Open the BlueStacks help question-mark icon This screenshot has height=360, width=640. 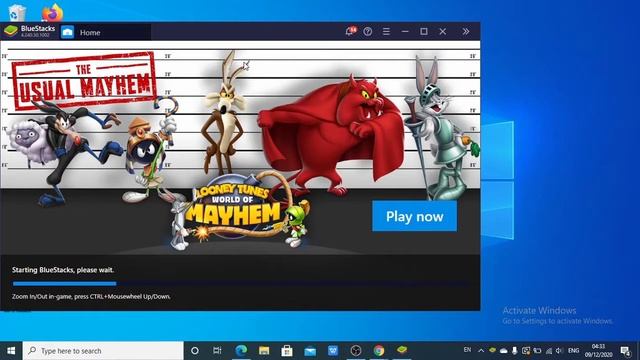368,31
